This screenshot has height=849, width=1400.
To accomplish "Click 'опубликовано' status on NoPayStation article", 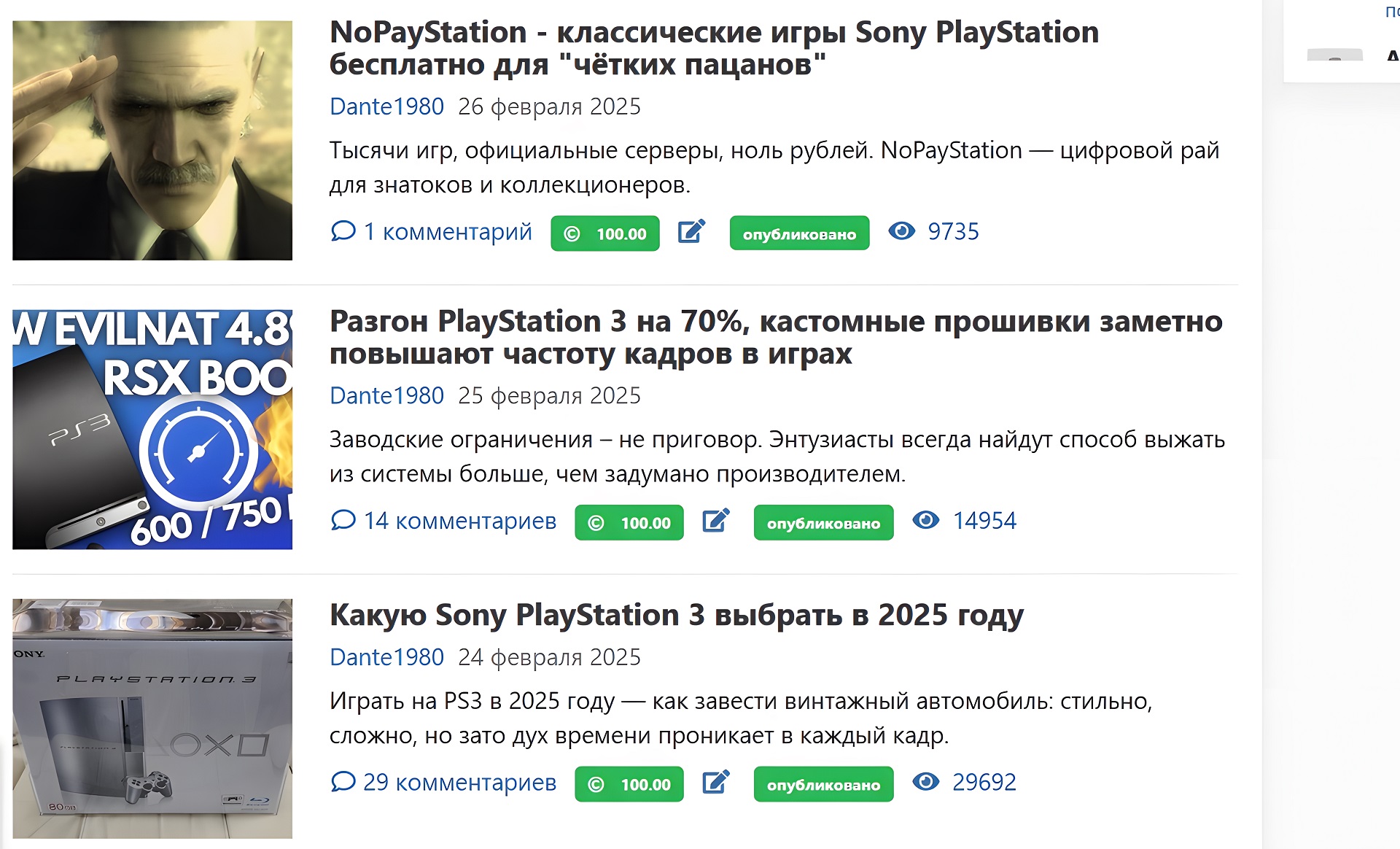I will pos(799,233).
